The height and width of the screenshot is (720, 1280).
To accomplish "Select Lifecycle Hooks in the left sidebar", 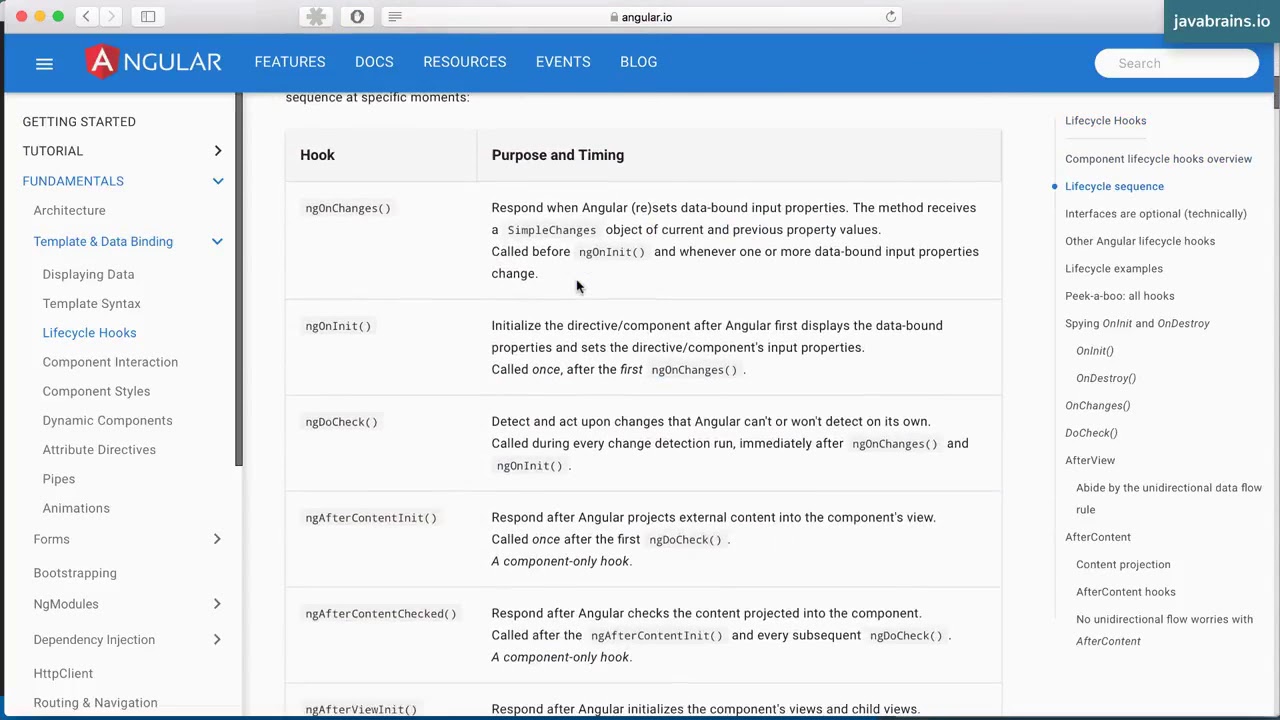I will (89, 333).
